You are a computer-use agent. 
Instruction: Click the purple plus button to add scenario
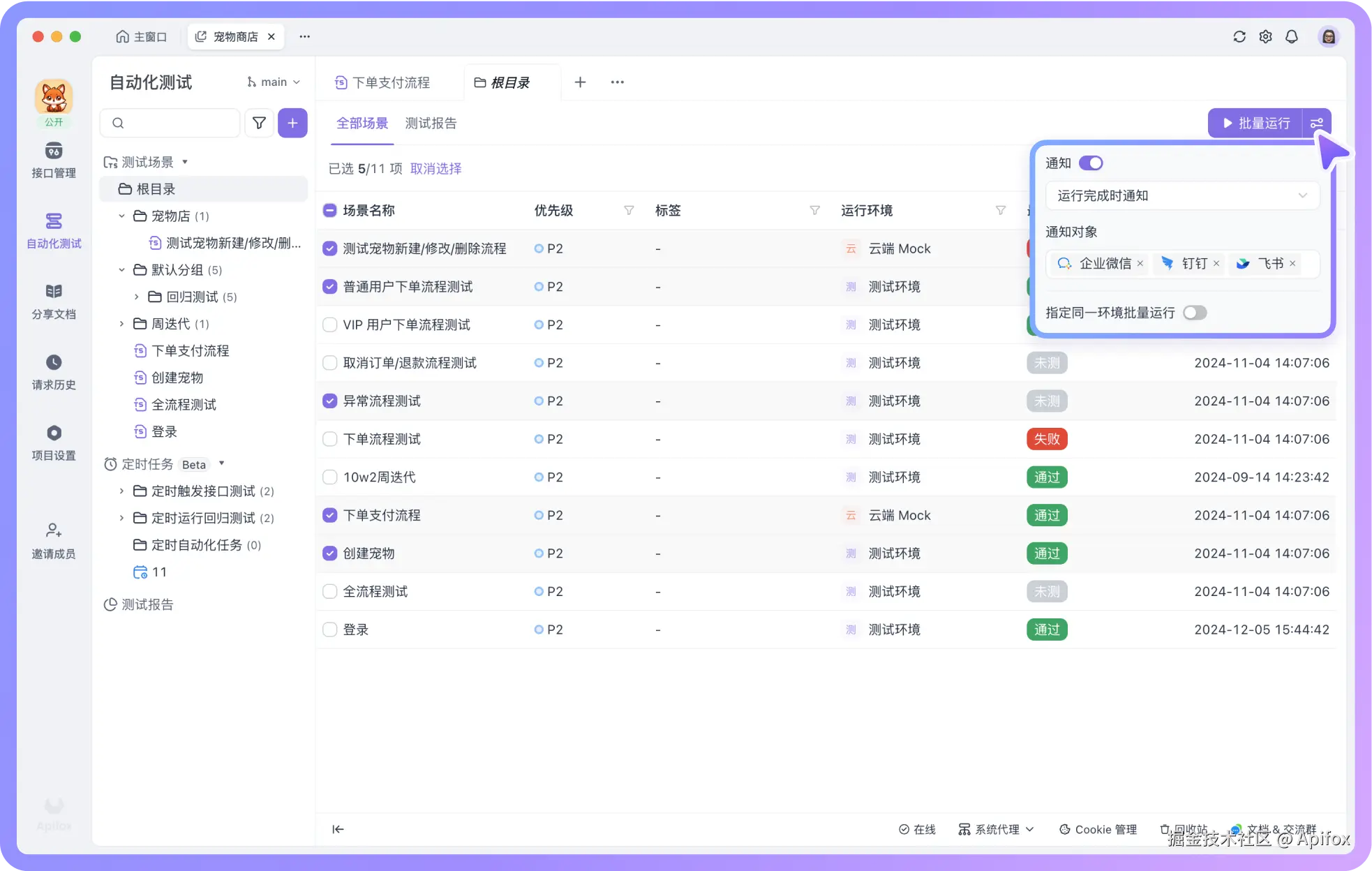pos(292,123)
